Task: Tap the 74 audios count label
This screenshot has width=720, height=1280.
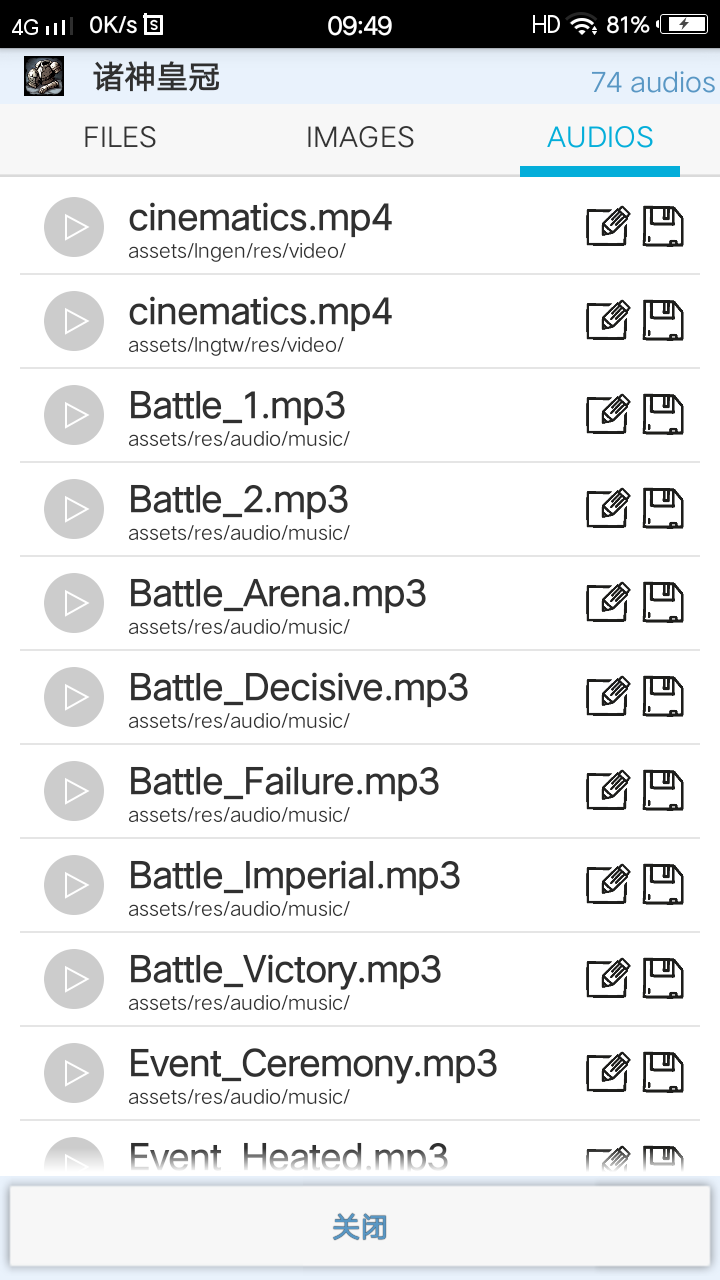Action: [x=652, y=82]
